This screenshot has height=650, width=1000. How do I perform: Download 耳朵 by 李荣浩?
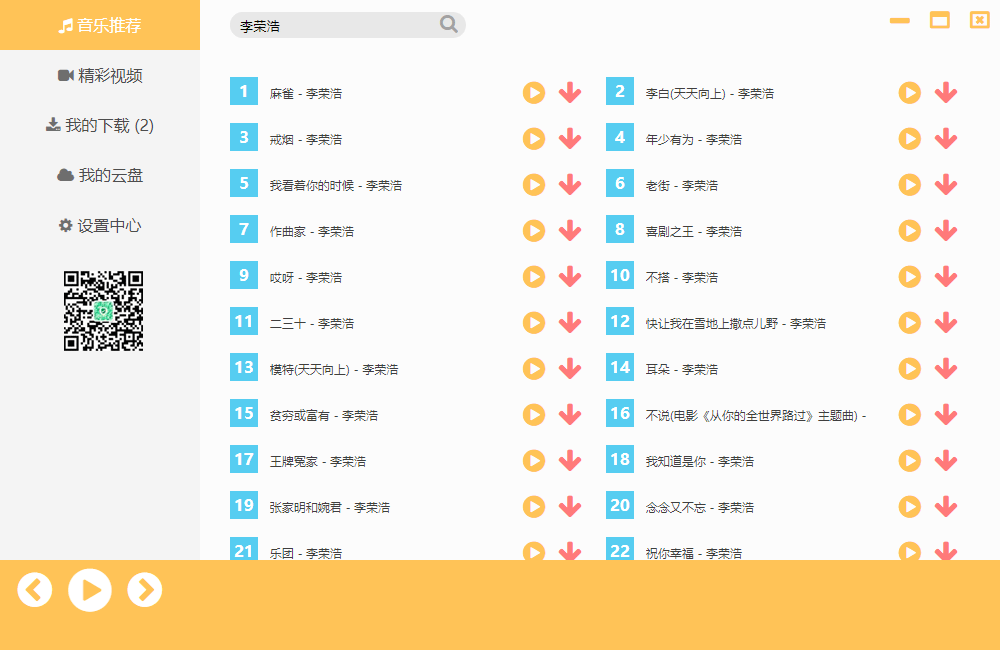[945, 368]
